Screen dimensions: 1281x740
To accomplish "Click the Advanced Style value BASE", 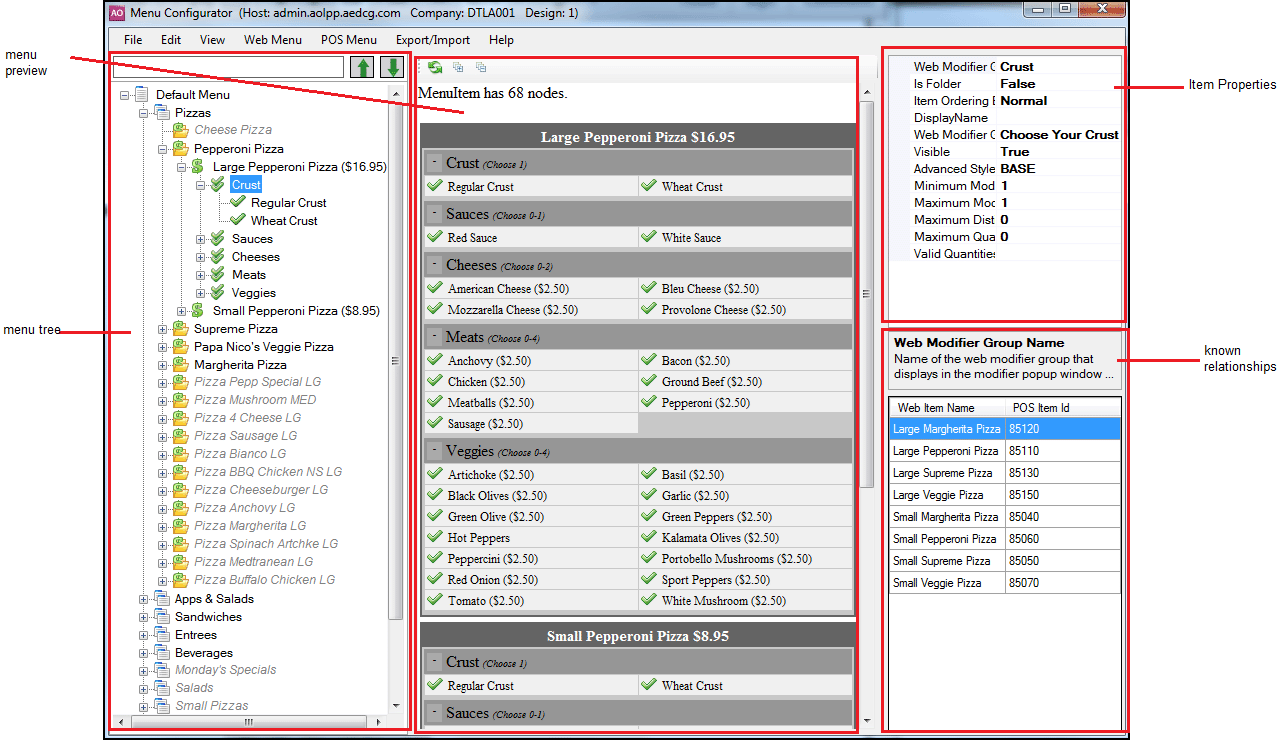I will [1018, 169].
